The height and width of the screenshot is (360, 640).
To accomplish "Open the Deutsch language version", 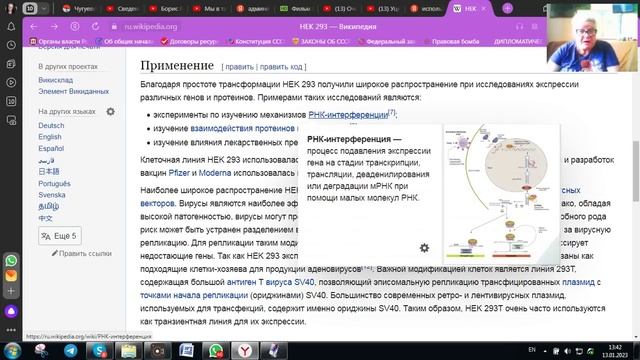I will pos(51,125).
